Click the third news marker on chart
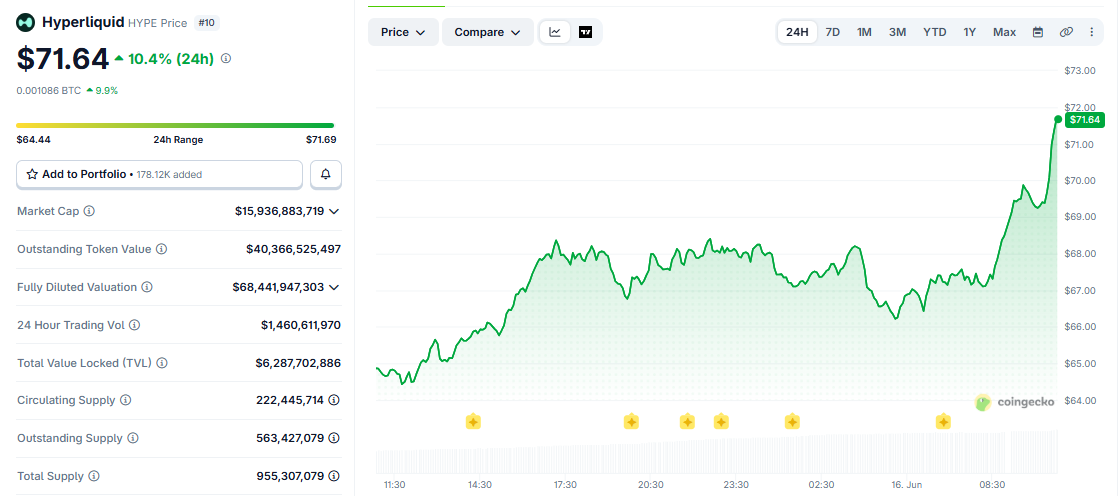The image size is (1120, 496). [x=687, y=422]
